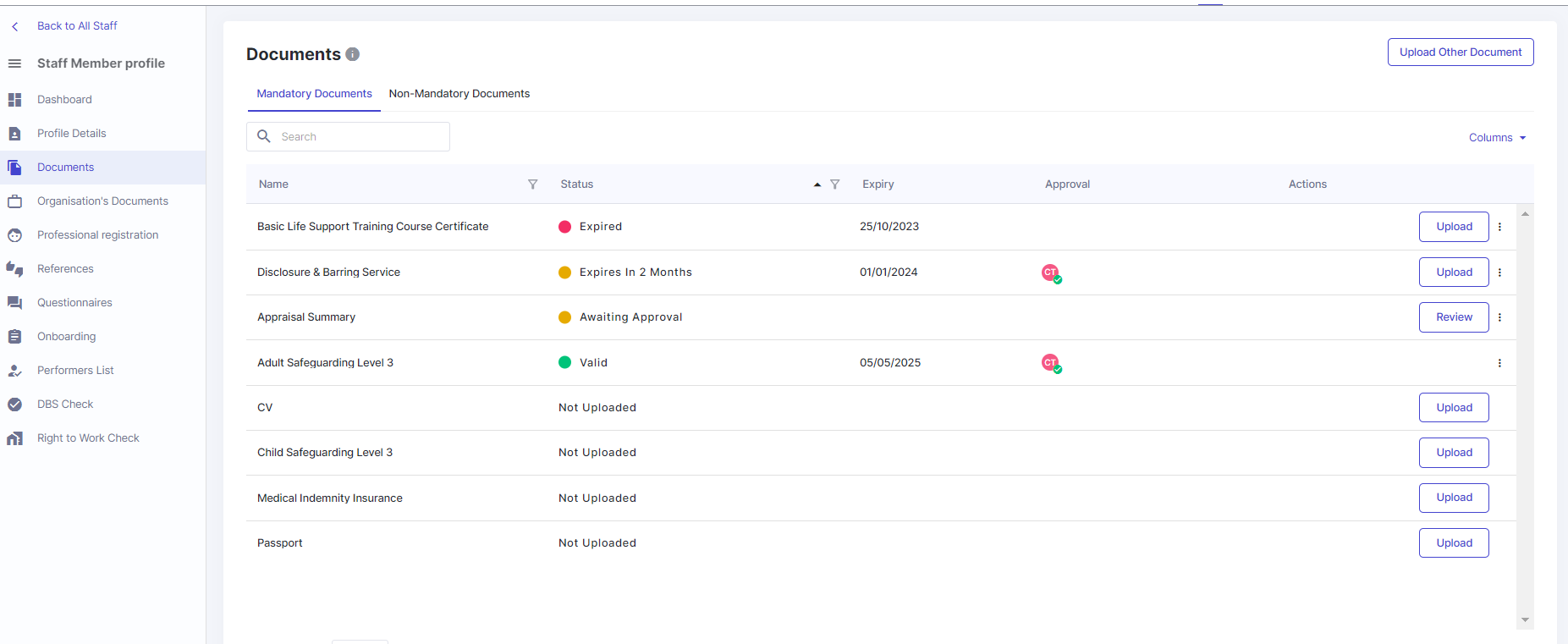Image resolution: width=1568 pixels, height=644 pixels.
Task: Upload a file for Passport
Action: (1453, 543)
